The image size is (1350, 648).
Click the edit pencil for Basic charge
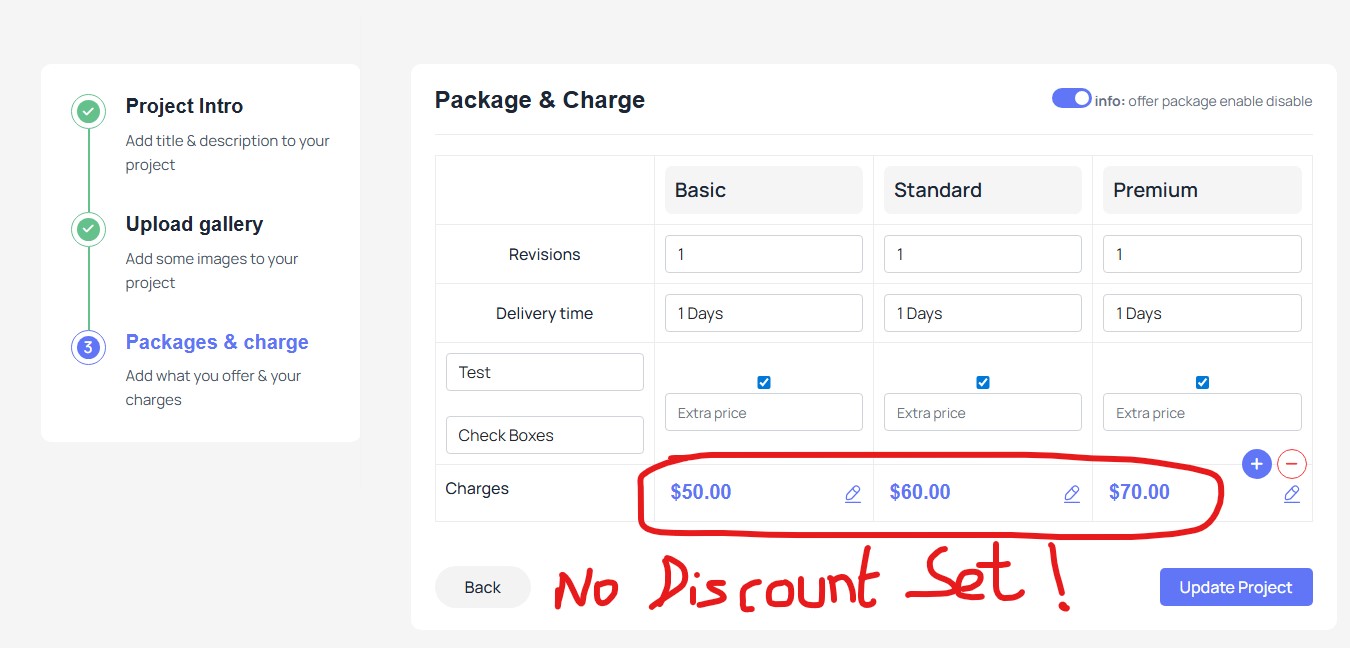[853, 493]
